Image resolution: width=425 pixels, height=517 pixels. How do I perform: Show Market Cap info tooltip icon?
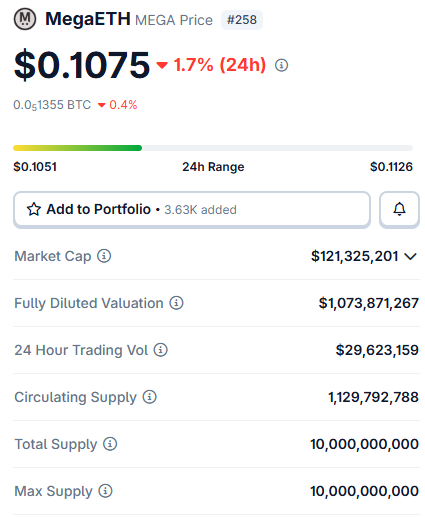(x=104, y=256)
